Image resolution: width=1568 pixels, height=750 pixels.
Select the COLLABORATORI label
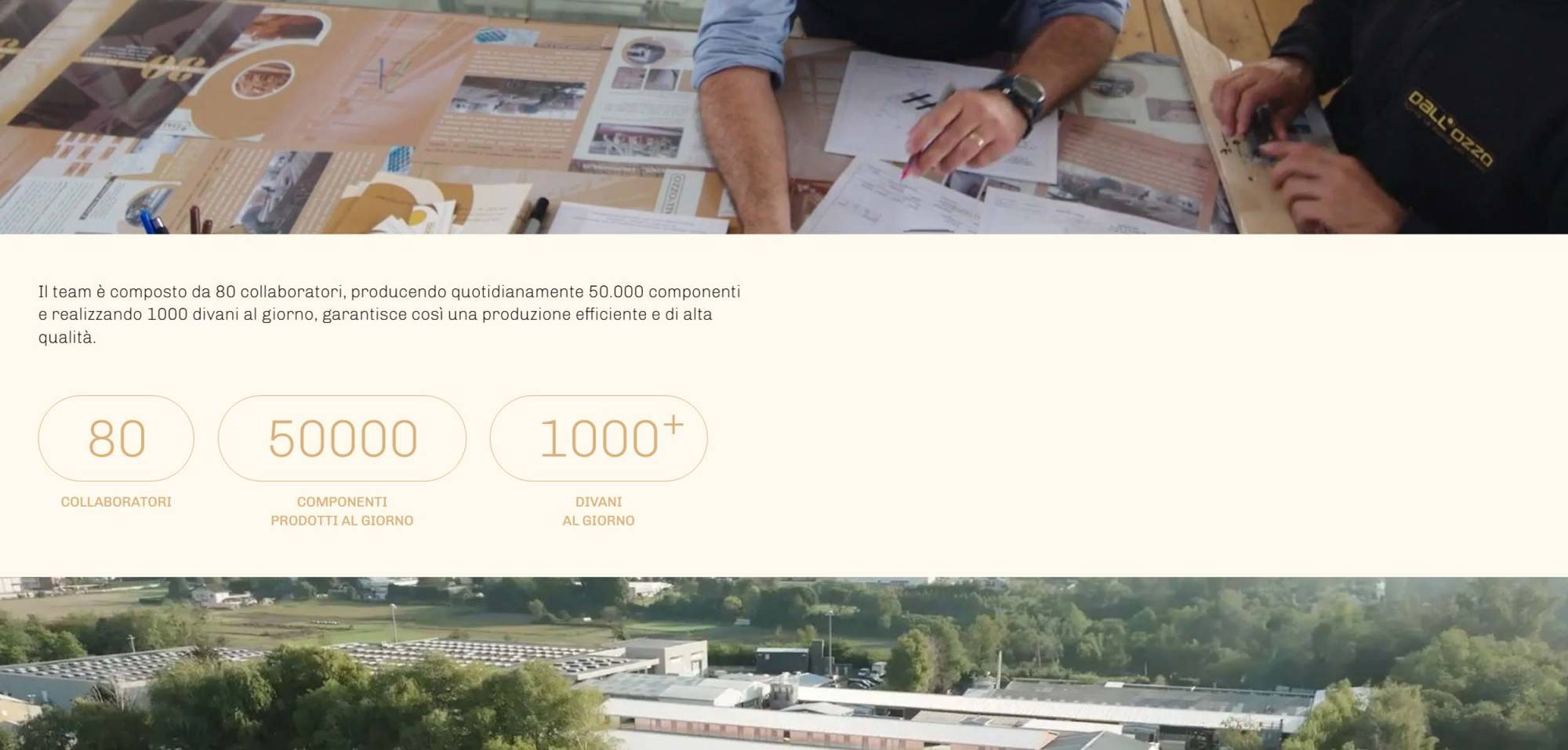pos(116,502)
